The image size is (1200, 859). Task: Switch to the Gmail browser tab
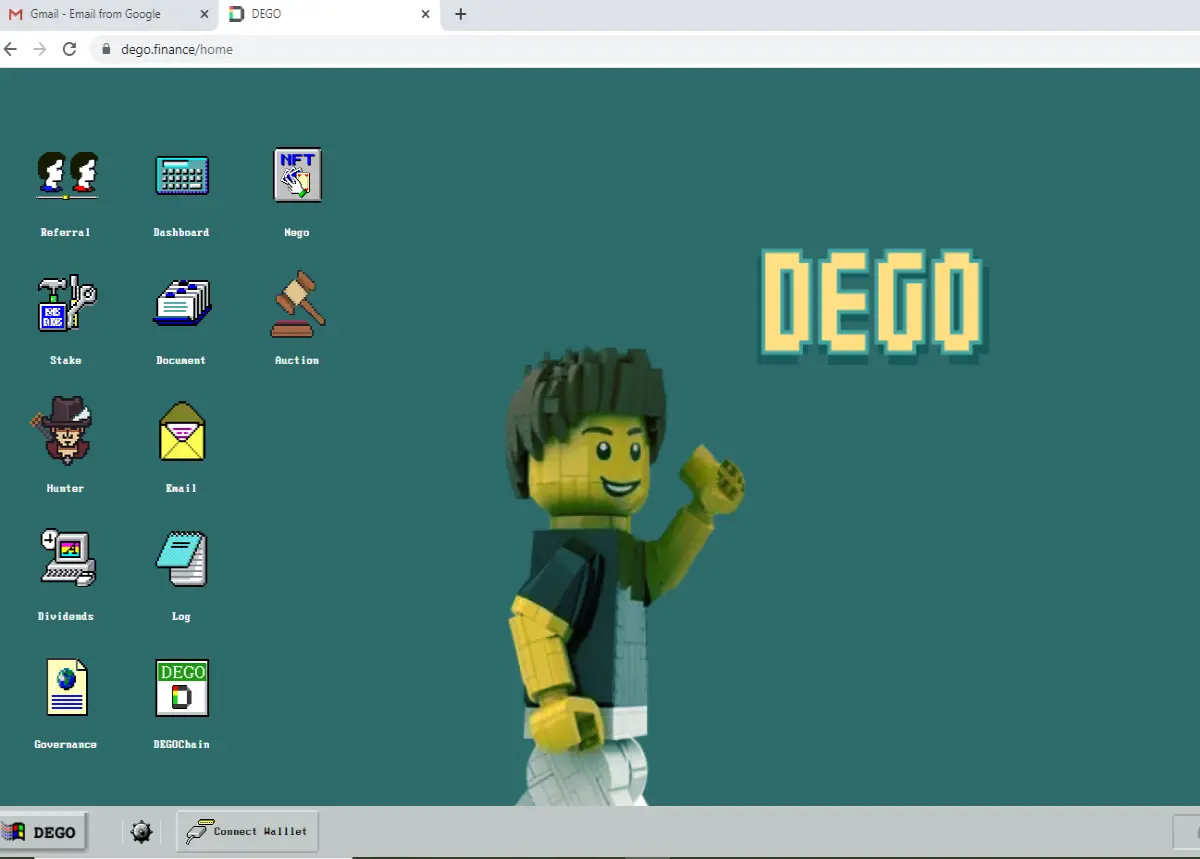(x=108, y=15)
